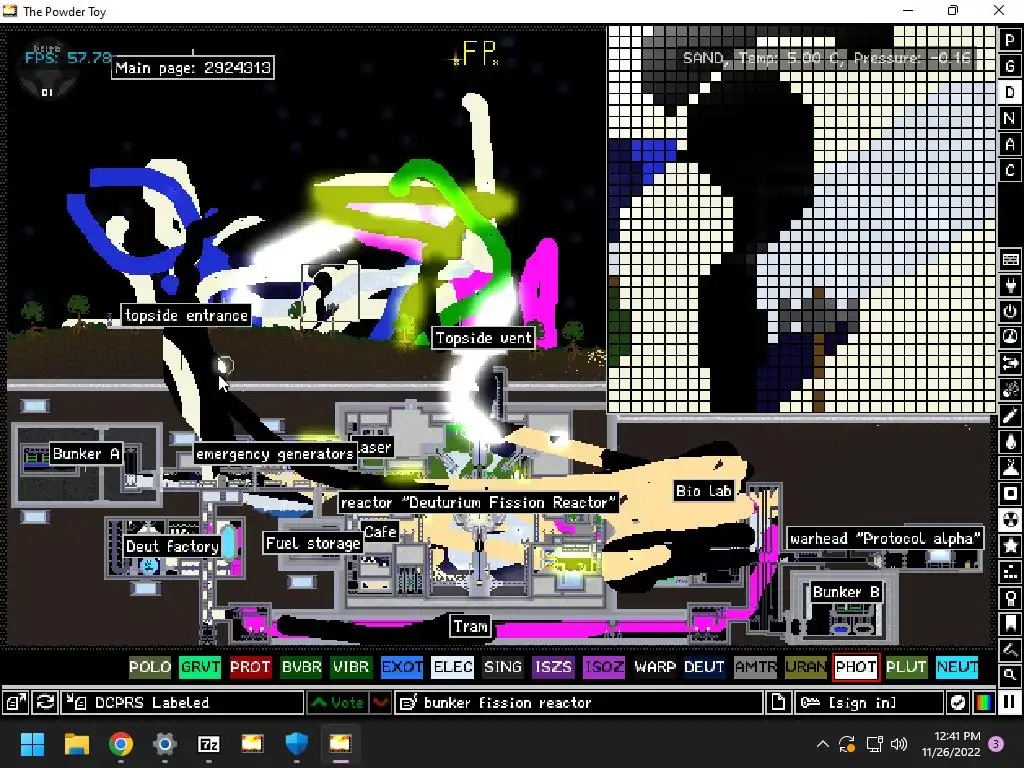The height and width of the screenshot is (768, 1024).
Task: Open element search magnifier icon
Action: (x=1010, y=675)
